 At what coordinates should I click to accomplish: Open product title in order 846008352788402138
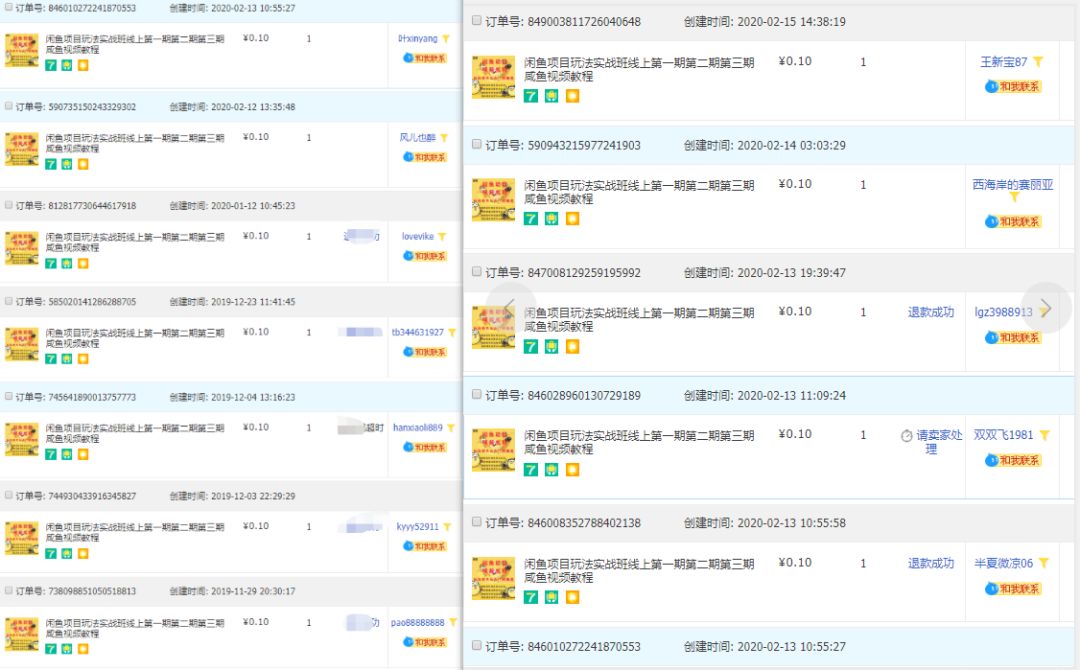tap(639, 571)
